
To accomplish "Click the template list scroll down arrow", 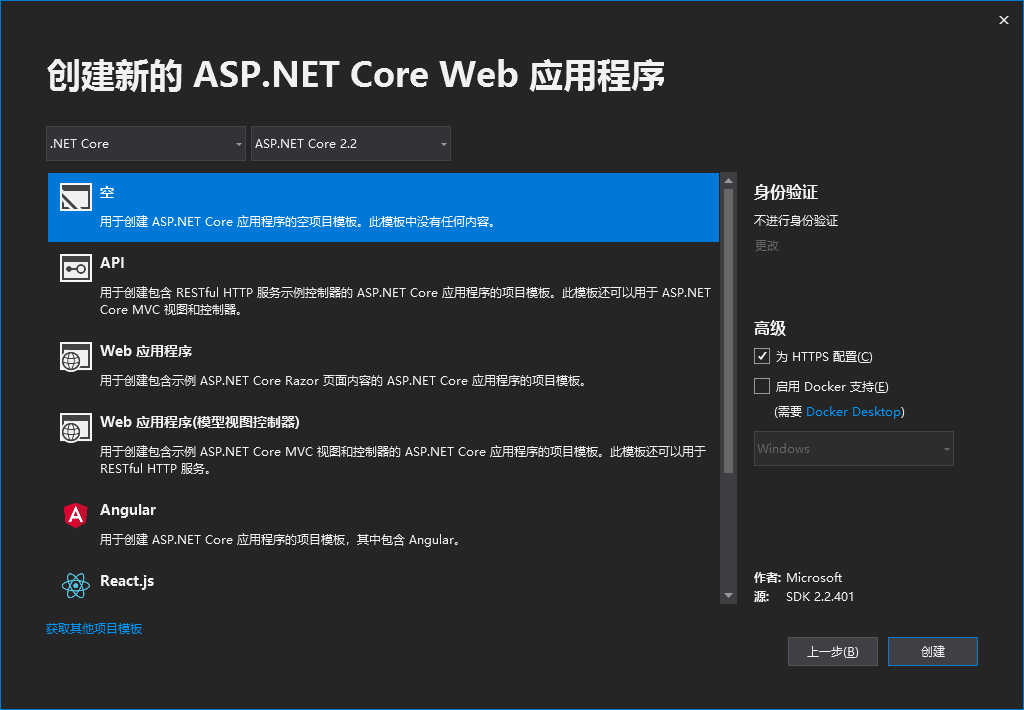I will (728, 596).
